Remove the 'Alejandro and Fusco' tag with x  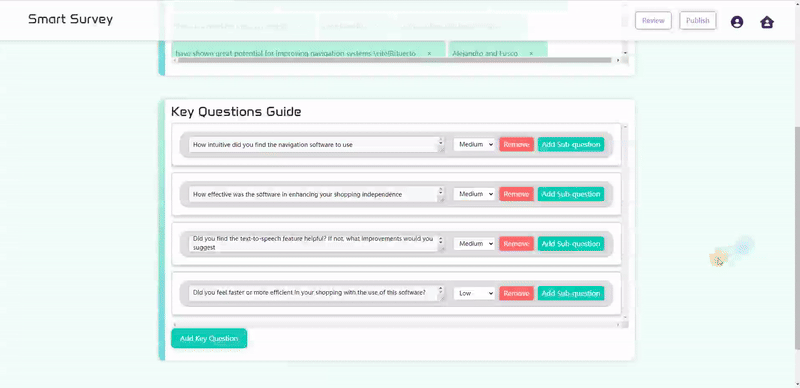(x=531, y=53)
